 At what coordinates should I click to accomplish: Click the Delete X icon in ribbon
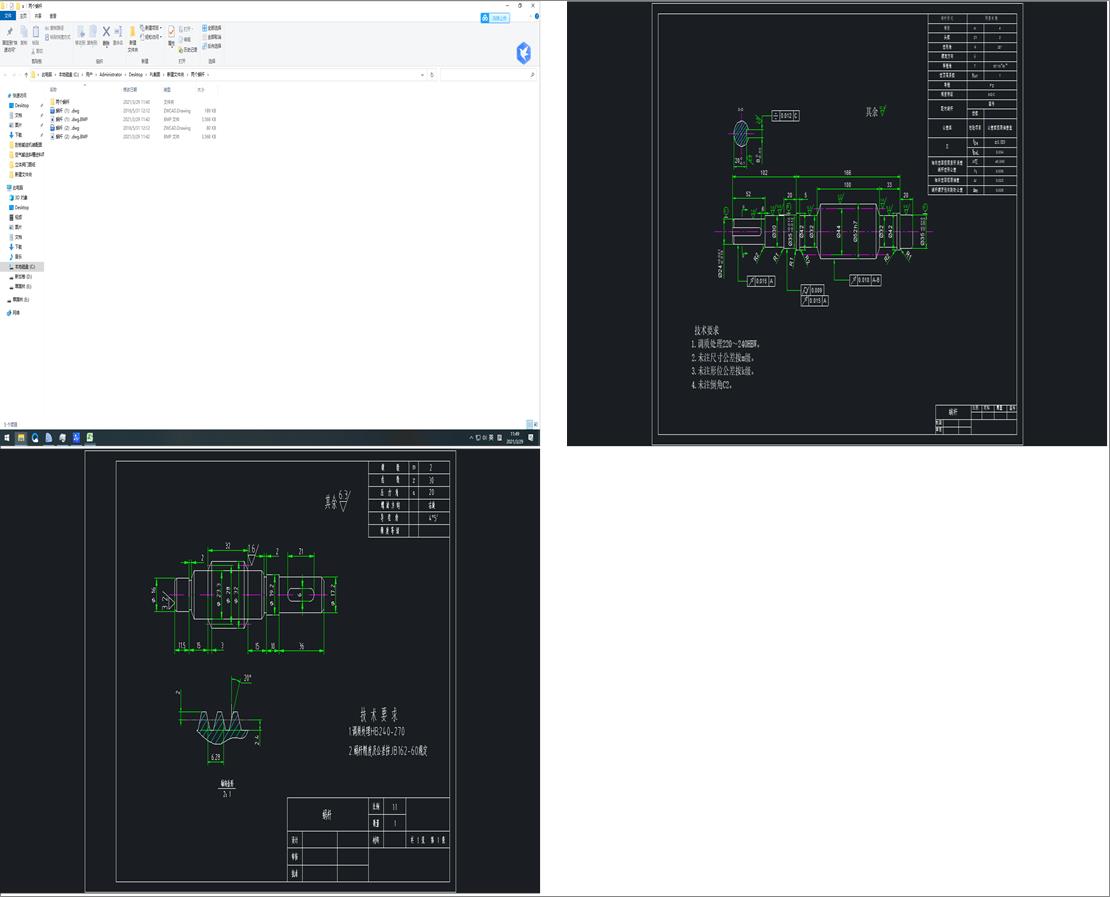[x=106, y=32]
